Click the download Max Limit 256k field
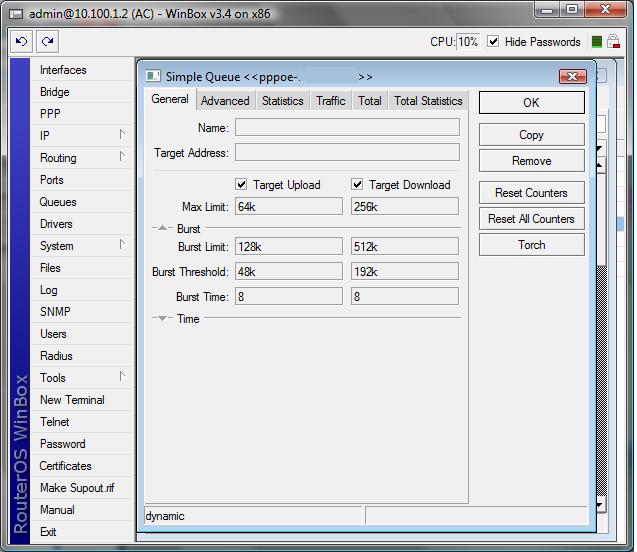637x552 pixels. [x=405, y=206]
